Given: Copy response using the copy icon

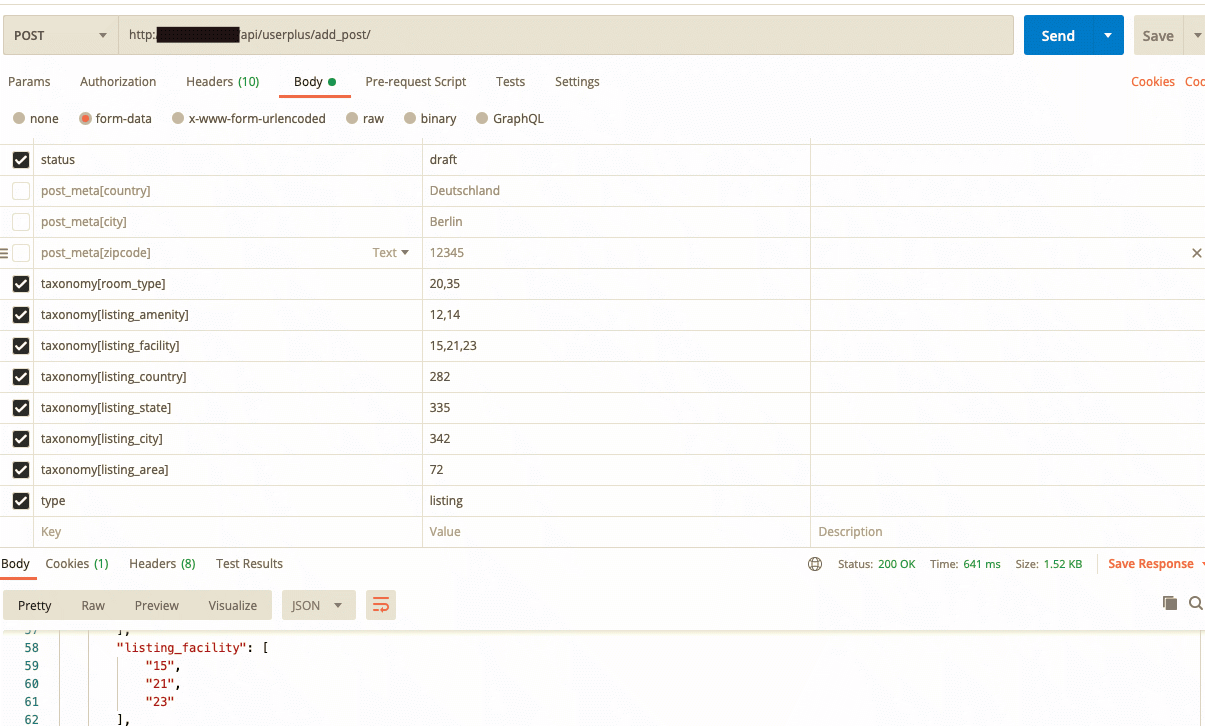Looking at the screenshot, I should tap(1170, 603).
